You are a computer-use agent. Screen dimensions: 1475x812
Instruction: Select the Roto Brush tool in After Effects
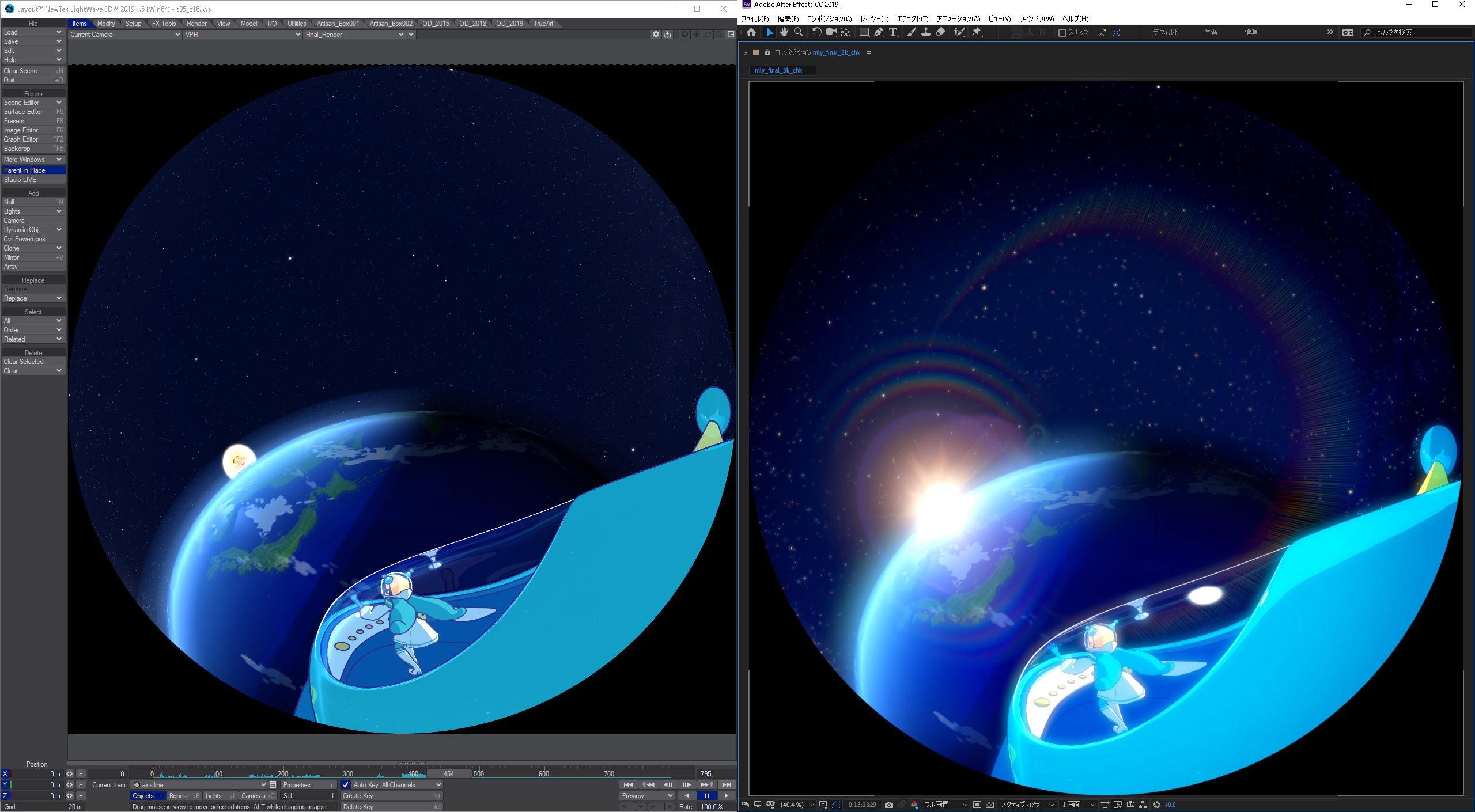tap(958, 32)
